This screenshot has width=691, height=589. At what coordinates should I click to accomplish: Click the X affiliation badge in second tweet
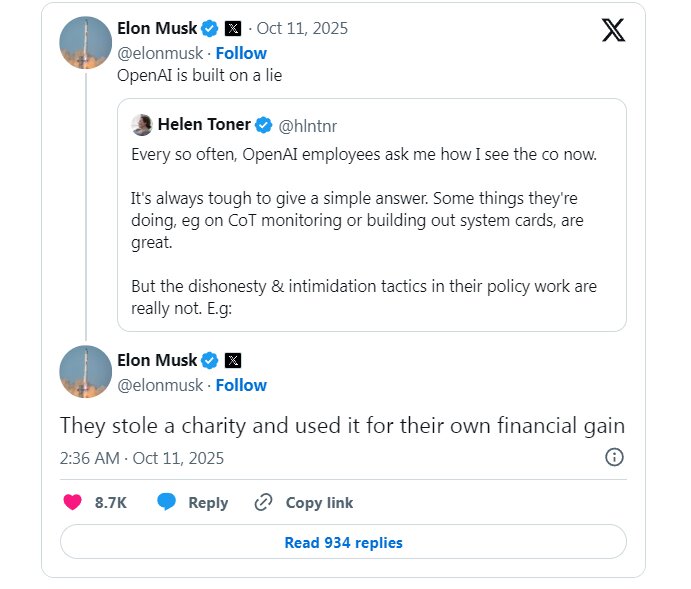pyautogui.click(x=232, y=360)
